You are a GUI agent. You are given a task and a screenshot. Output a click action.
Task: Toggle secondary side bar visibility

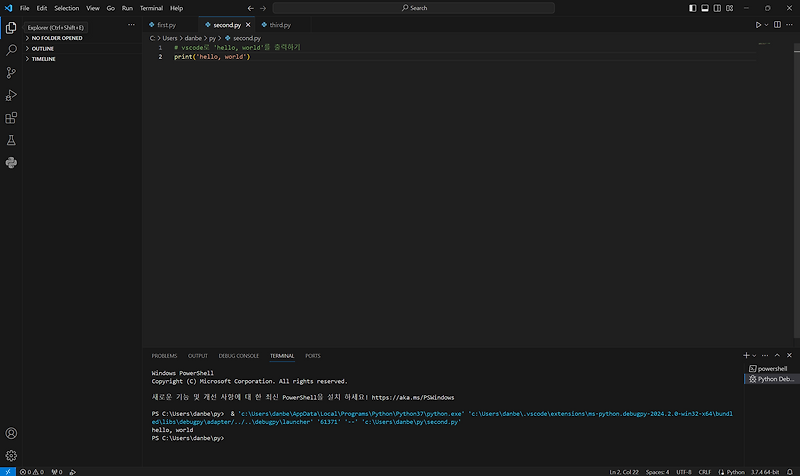pyautogui.click(x=717, y=8)
